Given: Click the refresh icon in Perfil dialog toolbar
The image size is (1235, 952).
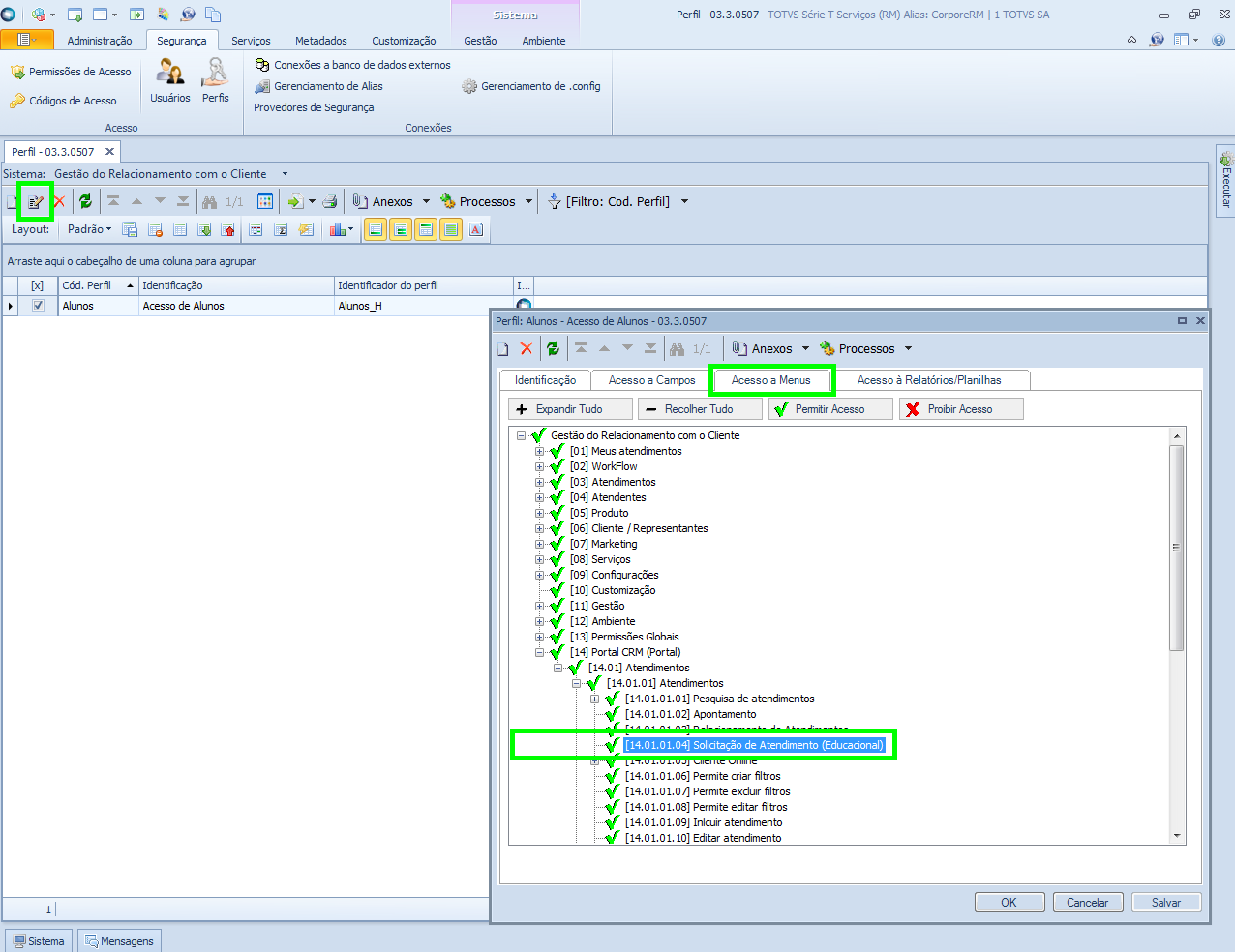Looking at the screenshot, I should (553, 348).
